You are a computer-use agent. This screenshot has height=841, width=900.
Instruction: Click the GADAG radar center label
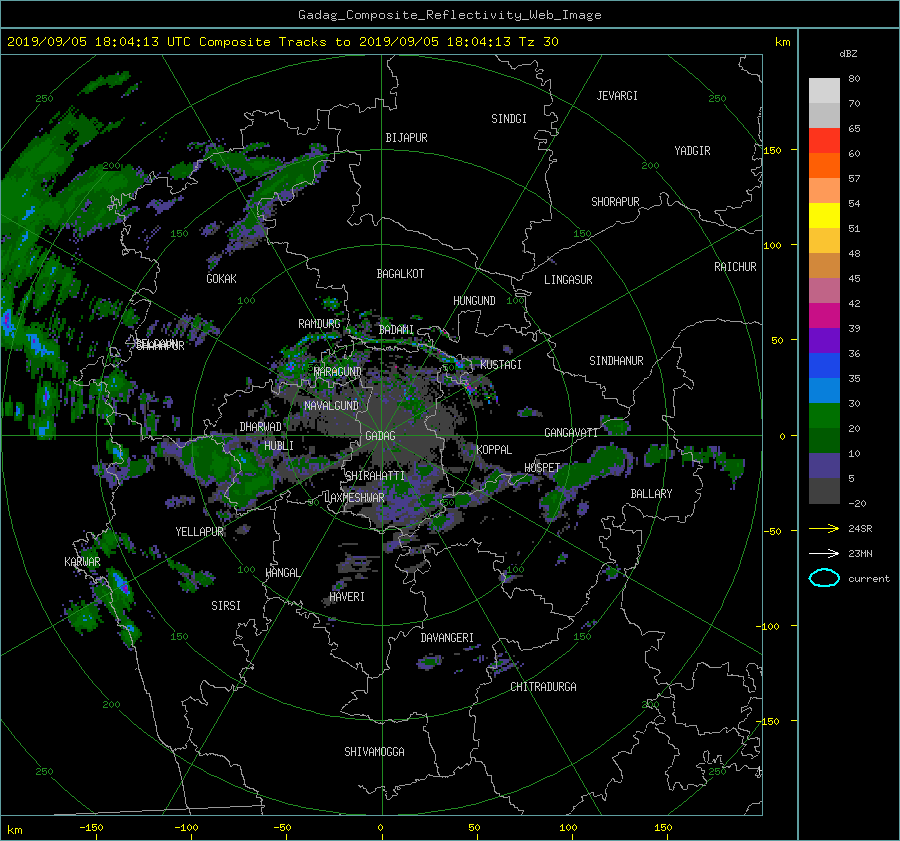380,436
